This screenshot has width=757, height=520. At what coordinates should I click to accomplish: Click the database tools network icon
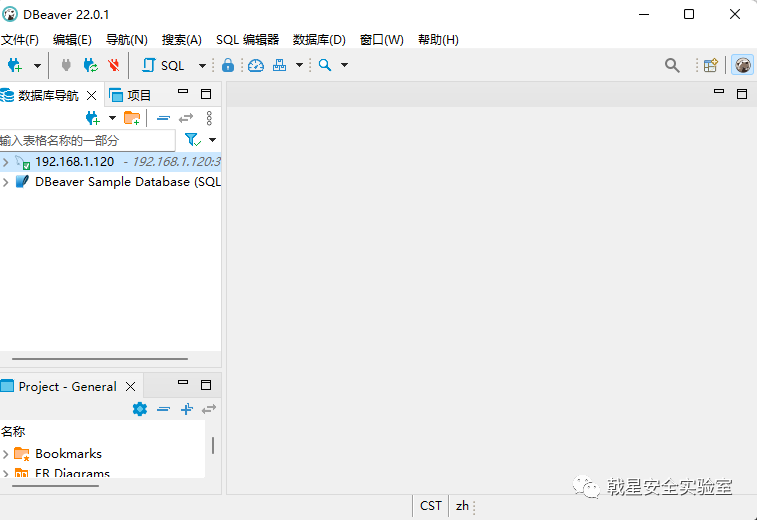click(280, 65)
